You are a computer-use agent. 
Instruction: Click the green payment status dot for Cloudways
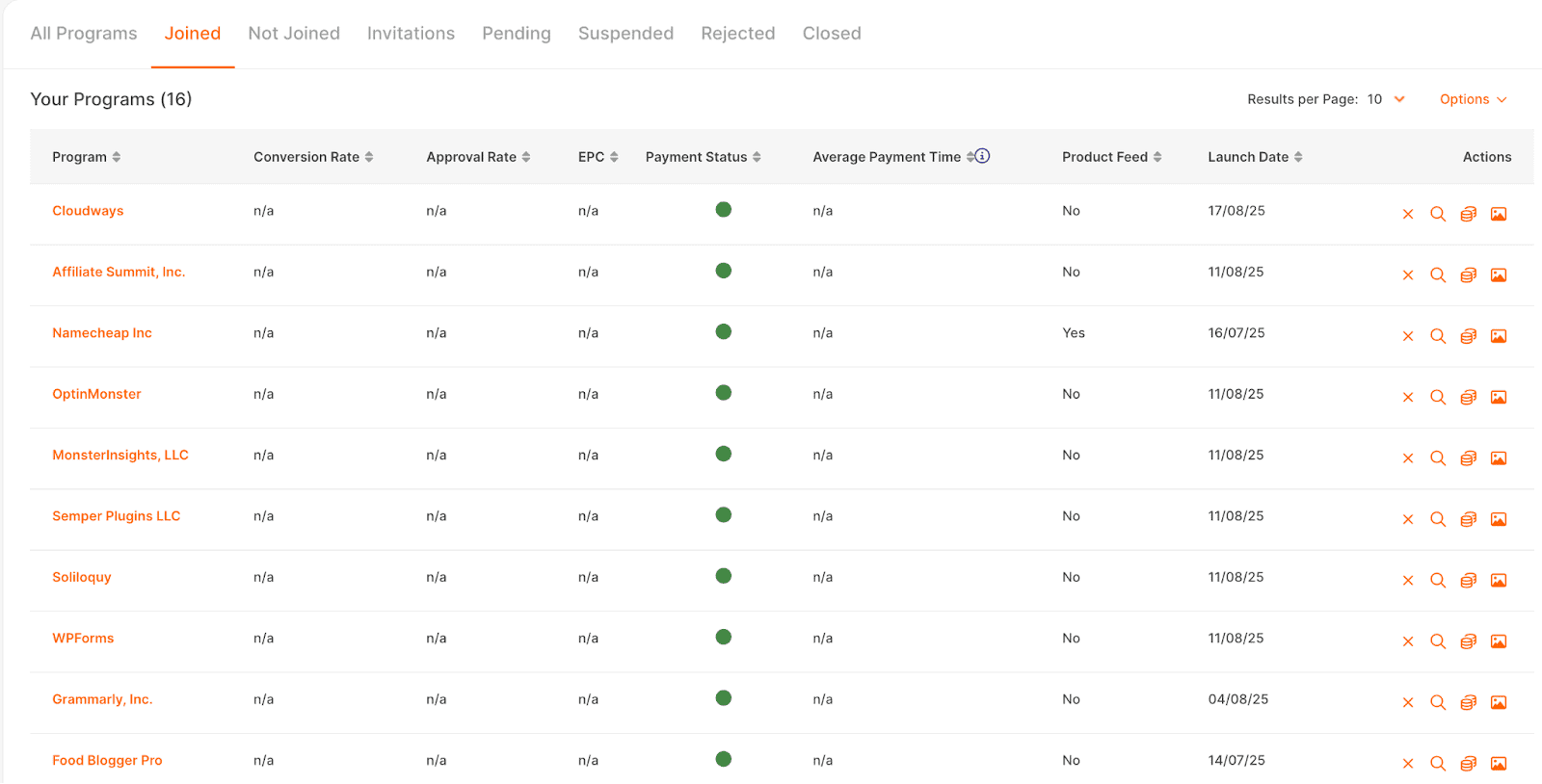coord(724,210)
